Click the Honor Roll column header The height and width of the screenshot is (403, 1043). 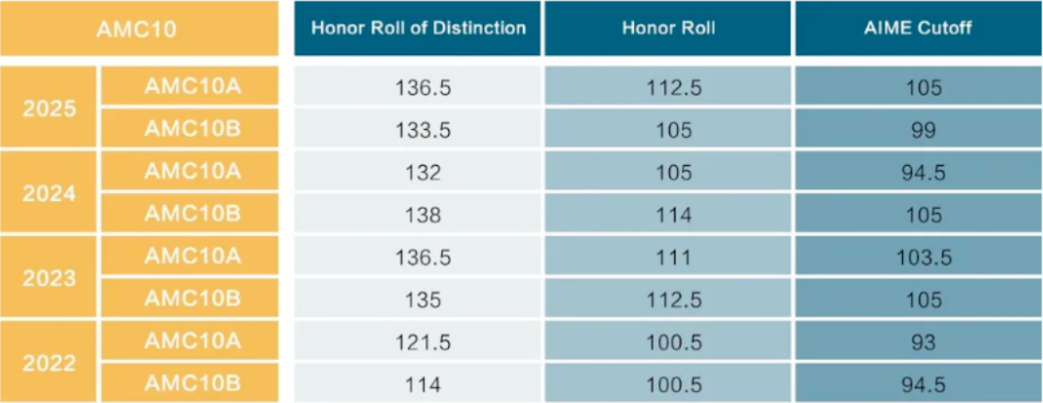click(x=669, y=29)
